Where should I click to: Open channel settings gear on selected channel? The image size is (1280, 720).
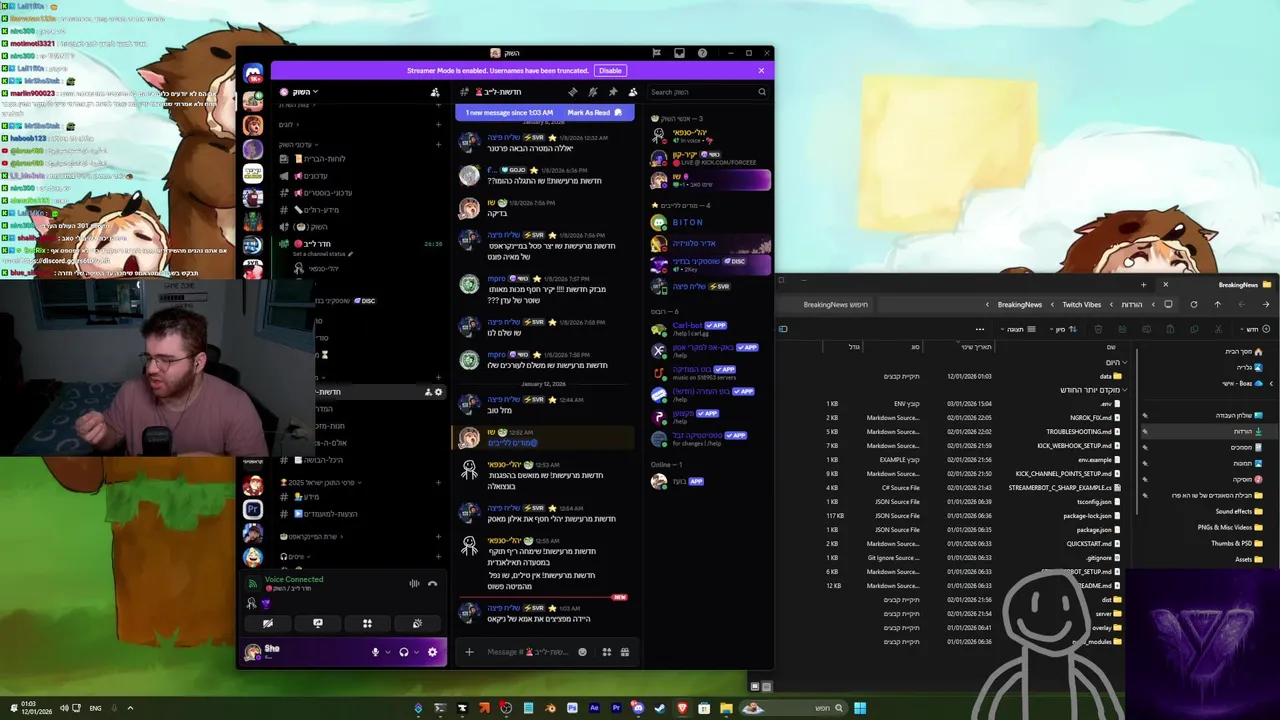click(438, 392)
